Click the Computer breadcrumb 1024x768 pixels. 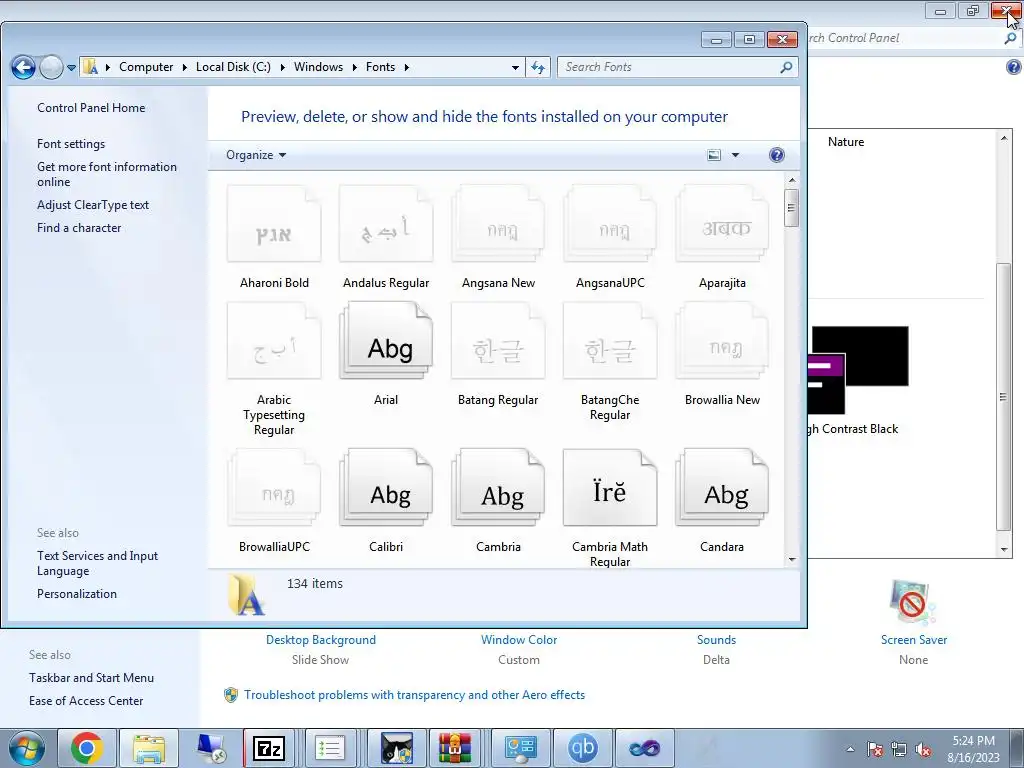pos(146,67)
